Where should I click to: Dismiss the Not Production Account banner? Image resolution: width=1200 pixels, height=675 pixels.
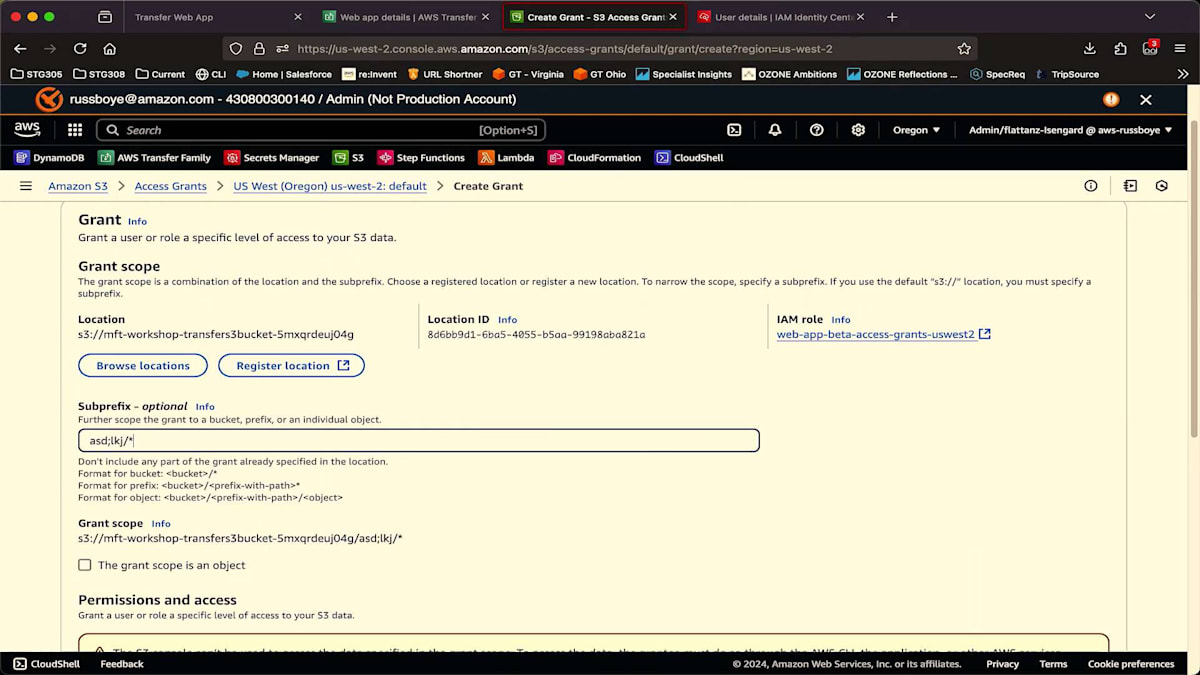(1146, 100)
